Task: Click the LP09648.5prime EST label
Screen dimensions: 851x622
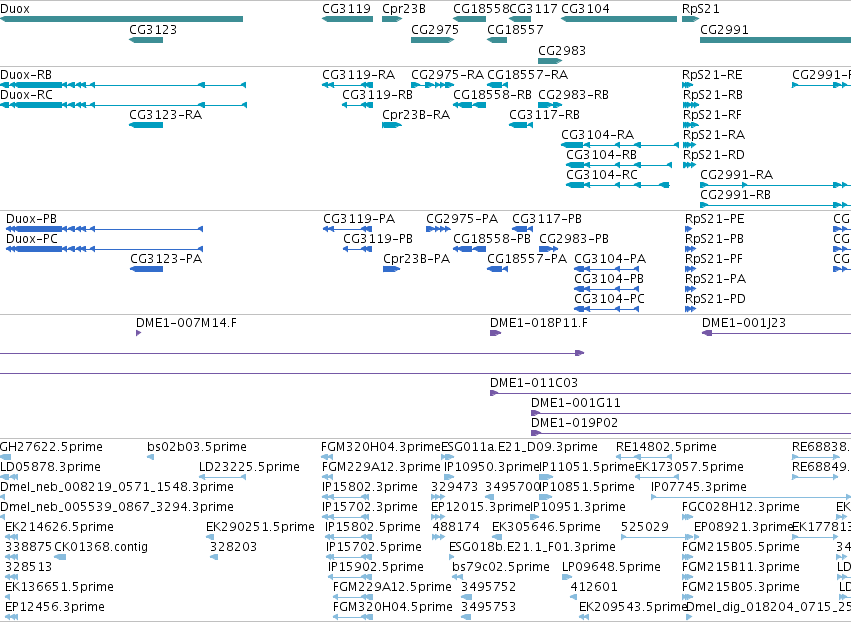Action: point(611,567)
